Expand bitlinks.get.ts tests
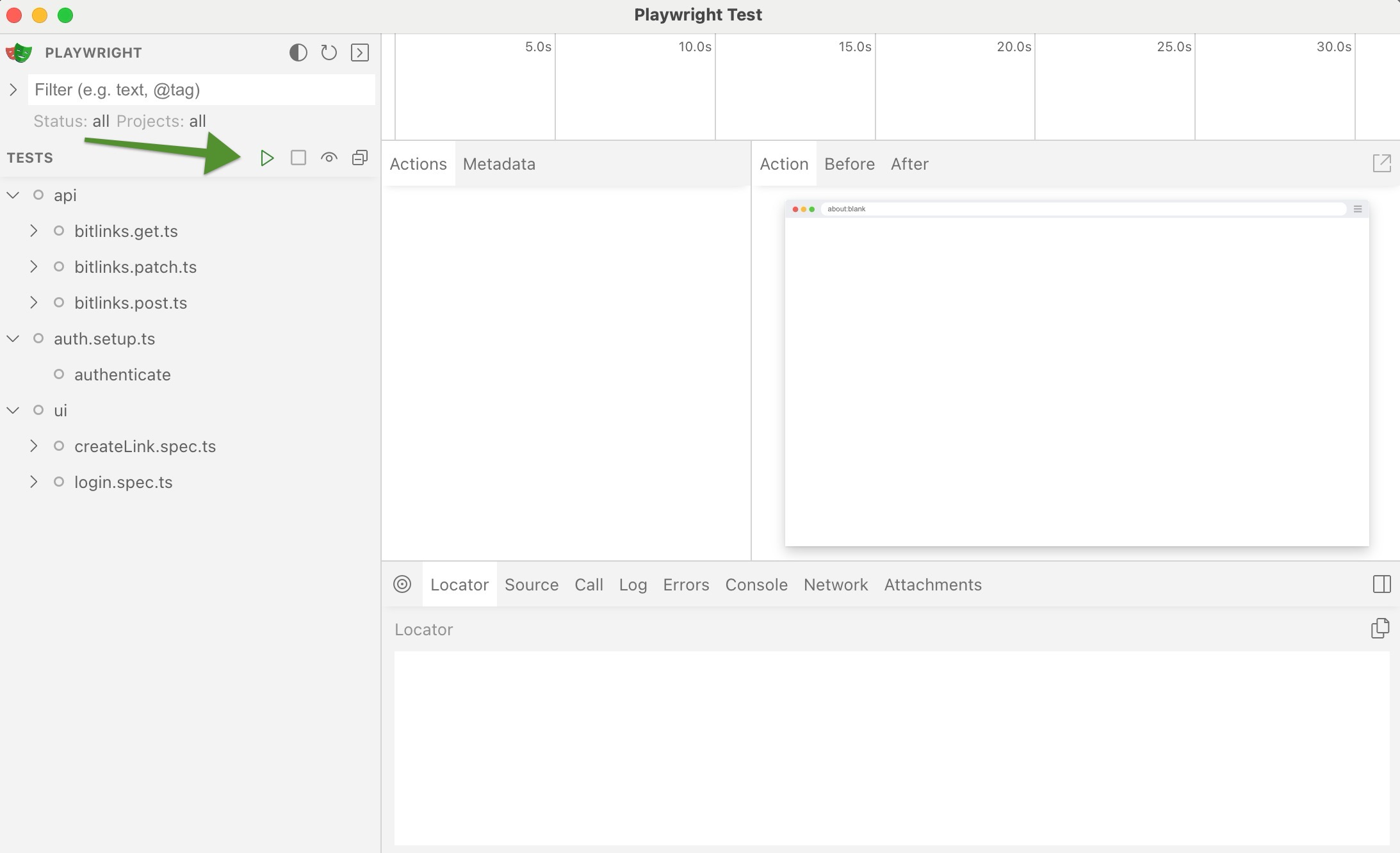1400x853 pixels. pyautogui.click(x=33, y=231)
